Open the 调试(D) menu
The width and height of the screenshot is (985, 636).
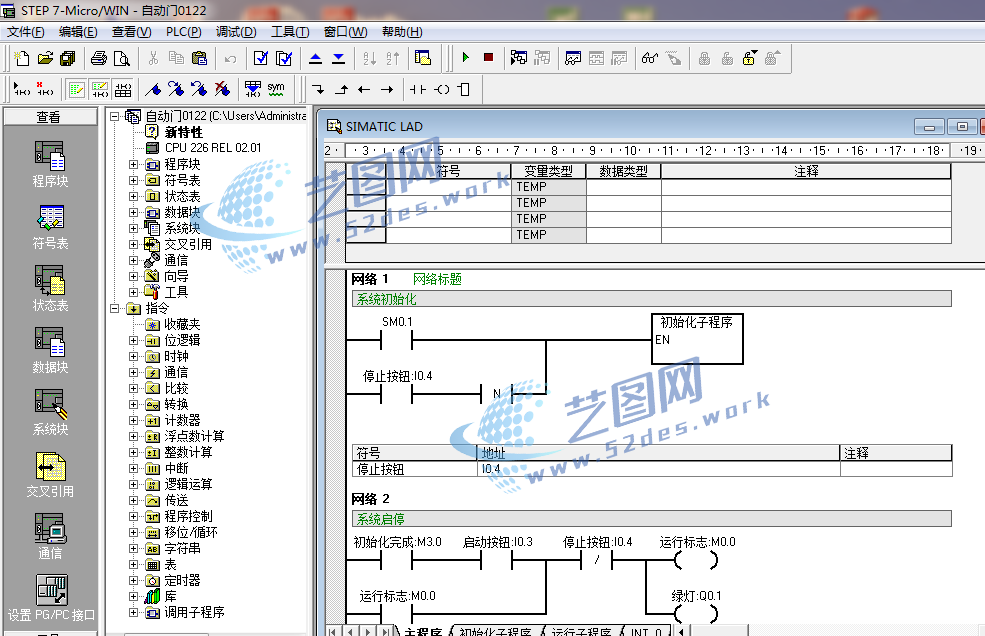236,31
